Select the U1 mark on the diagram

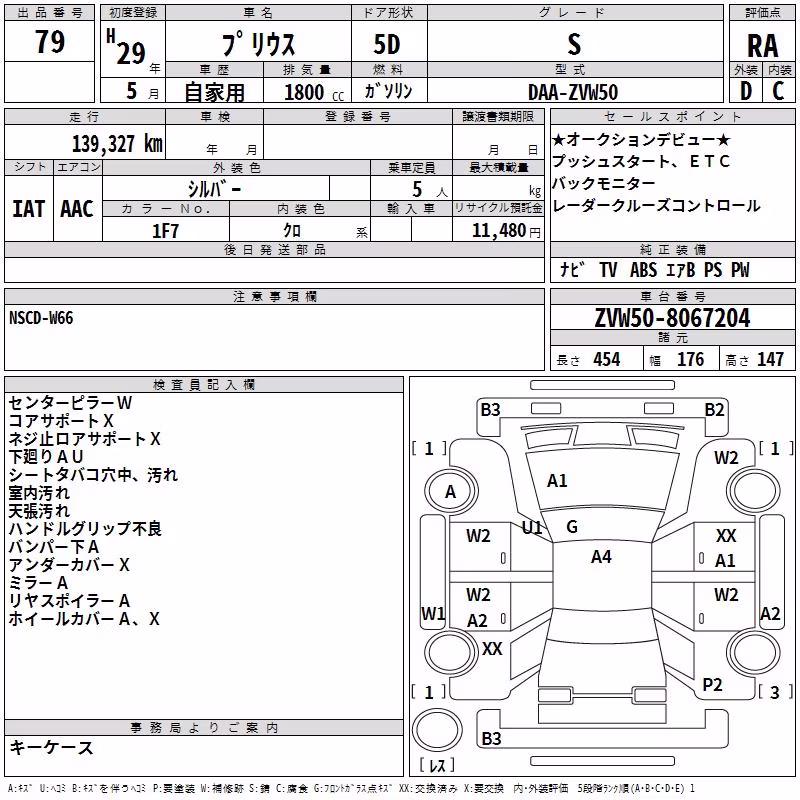click(x=532, y=527)
